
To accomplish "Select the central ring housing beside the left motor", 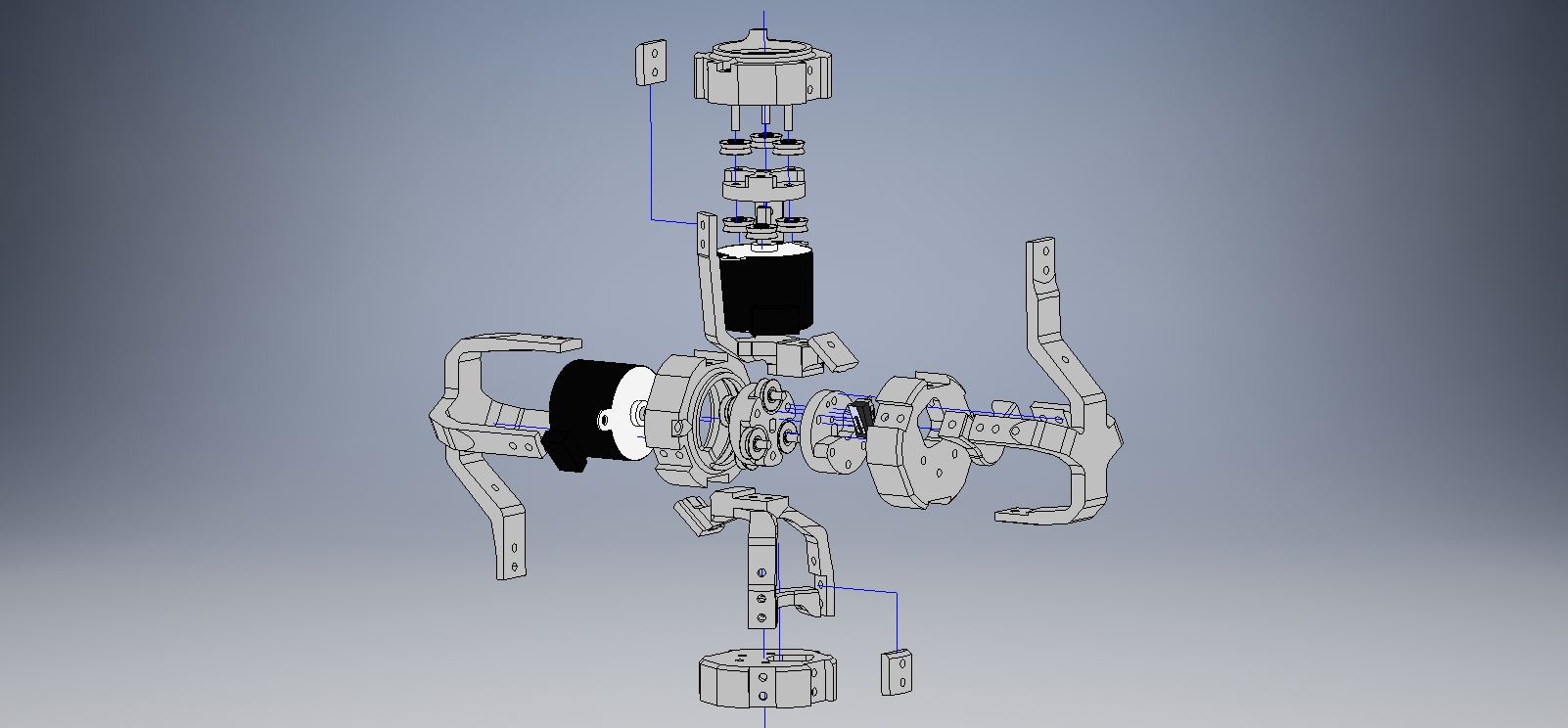I will coord(695,421).
